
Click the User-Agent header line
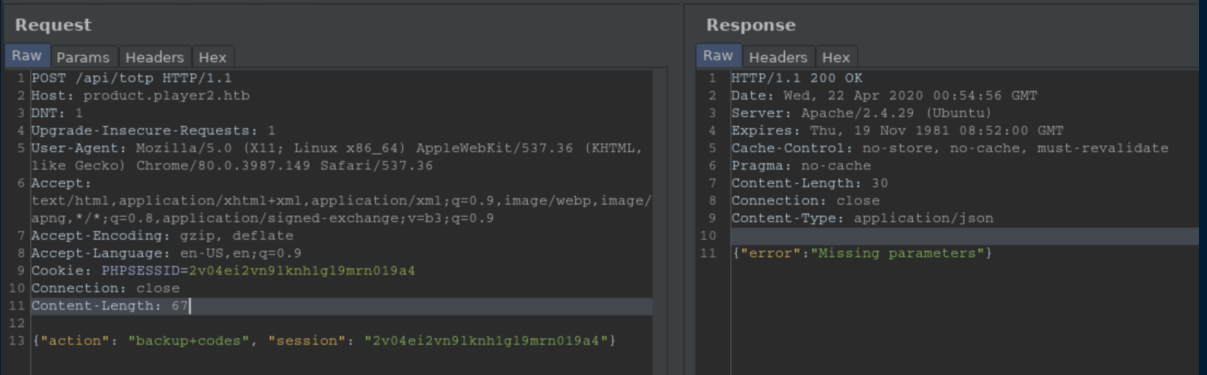click(337, 157)
